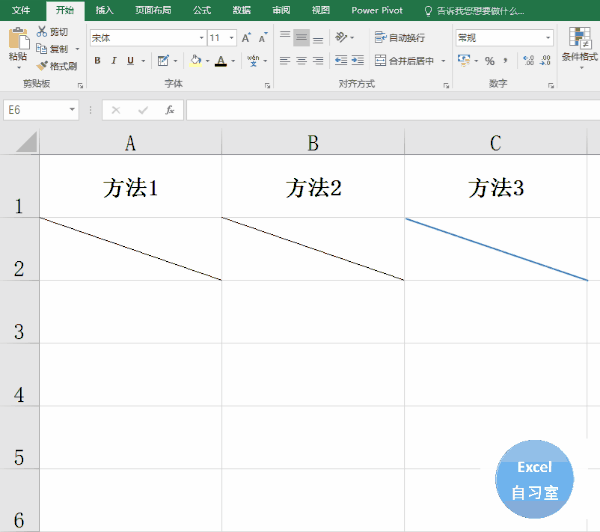Expand the underline style dropdown arrow

click(143, 60)
